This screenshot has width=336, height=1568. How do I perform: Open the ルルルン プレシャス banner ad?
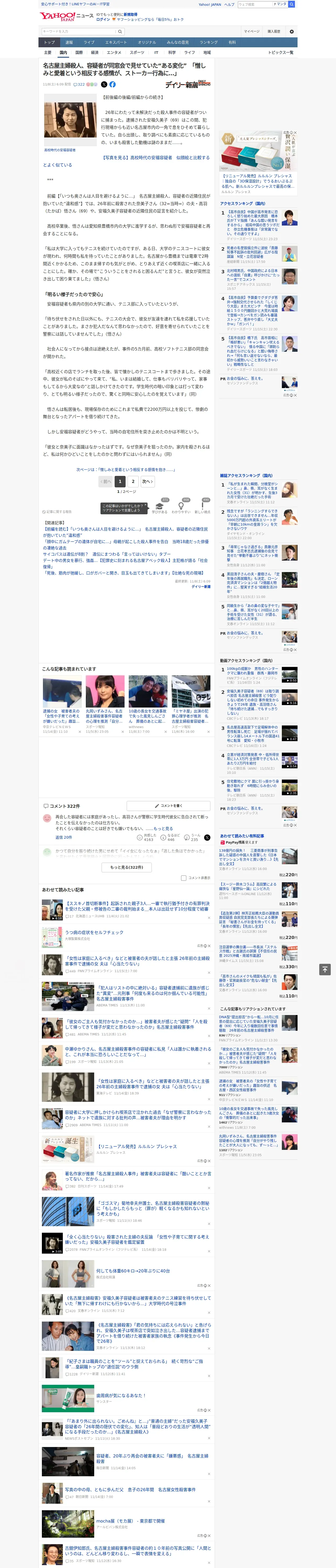point(259,151)
